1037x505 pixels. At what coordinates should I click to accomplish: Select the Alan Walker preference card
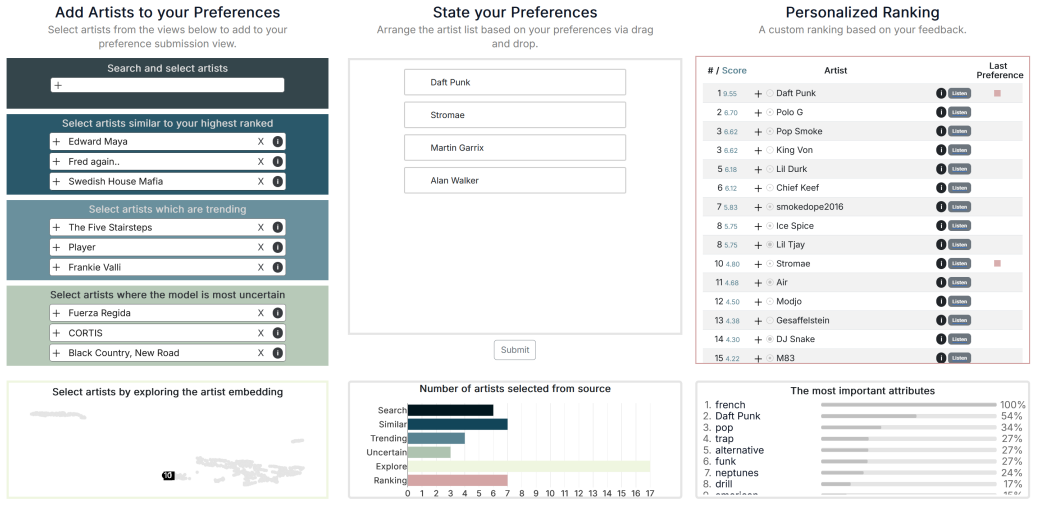tap(515, 180)
